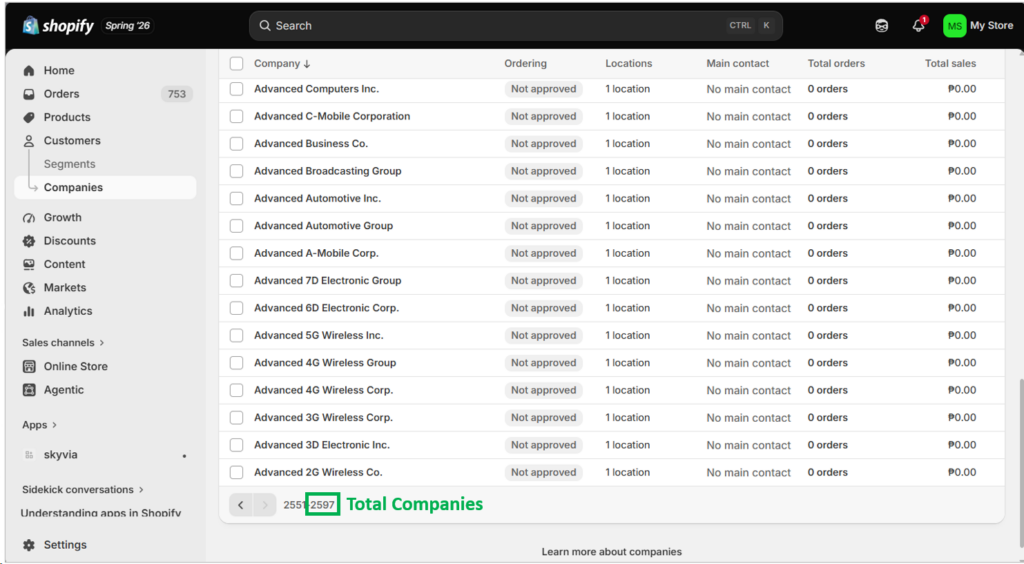Image resolution: width=1024 pixels, height=564 pixels.
Task: Go to previous page of companies
Action: tap(241, 505)
